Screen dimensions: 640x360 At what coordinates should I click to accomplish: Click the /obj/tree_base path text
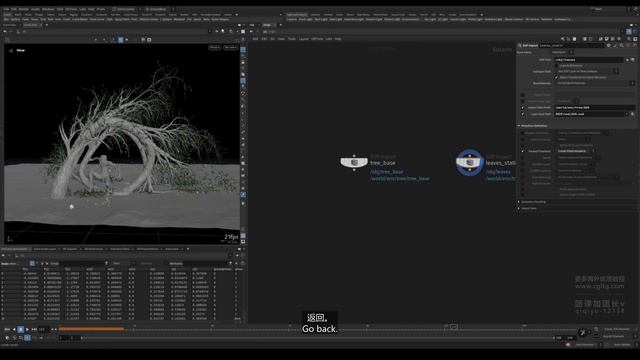pos(387,172)
